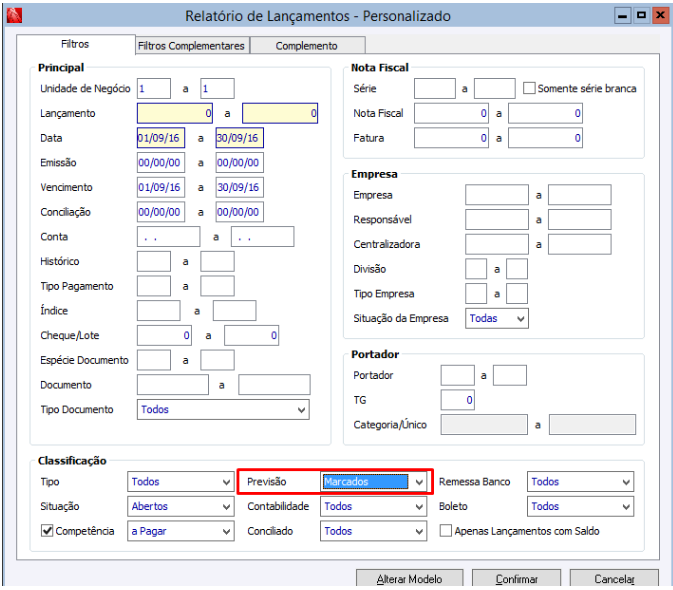Viewport: 673px width, 590px height.
Task: Expand the Previsão dropdown showing Marcados
Action: coord(373,481)
